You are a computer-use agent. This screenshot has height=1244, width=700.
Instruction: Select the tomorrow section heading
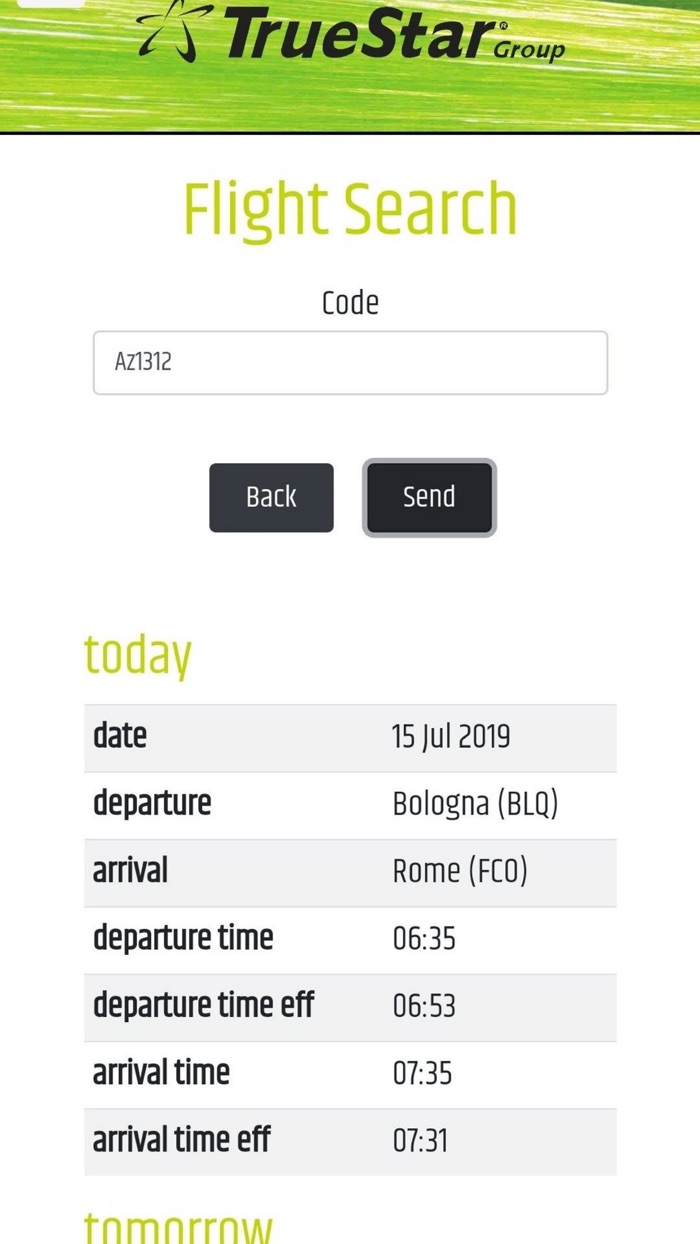178,1225
